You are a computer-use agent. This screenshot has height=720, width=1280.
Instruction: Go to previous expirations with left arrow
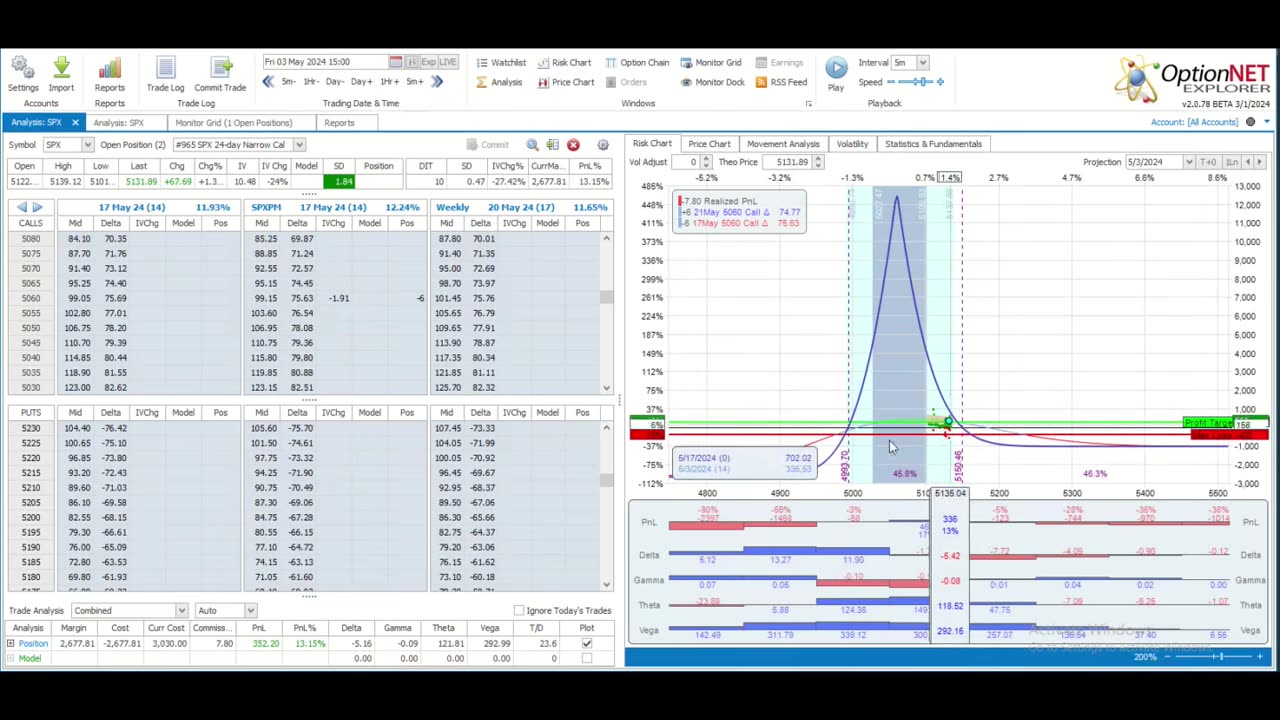coord(22,207)
